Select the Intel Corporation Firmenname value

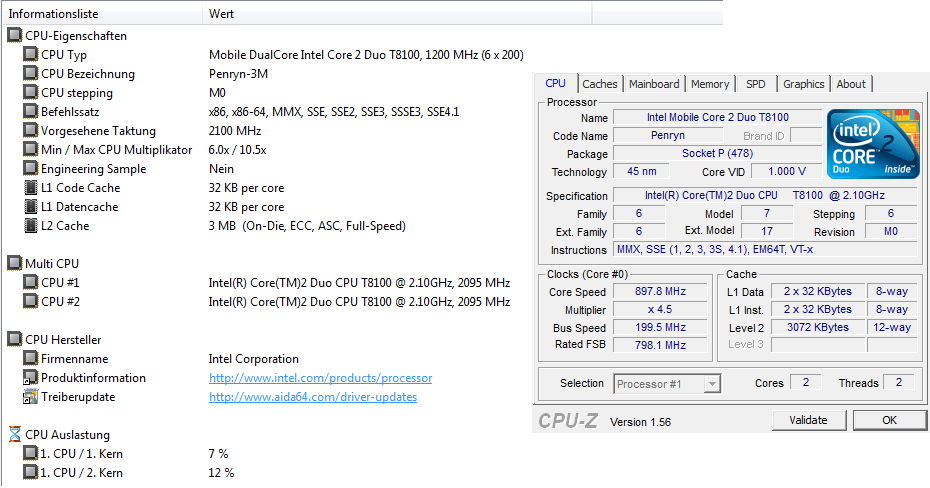(254, 359)
